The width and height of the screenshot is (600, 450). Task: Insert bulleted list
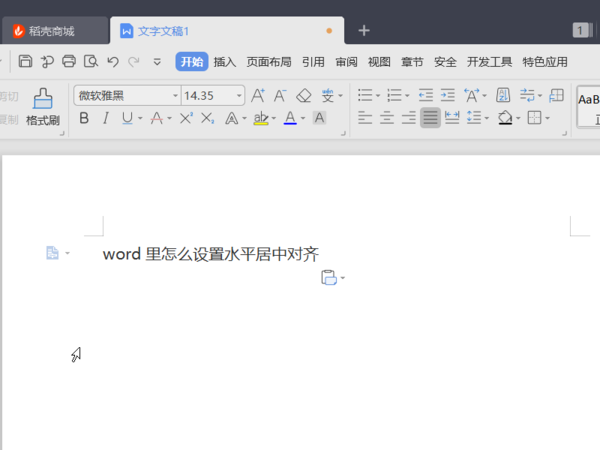365,95
